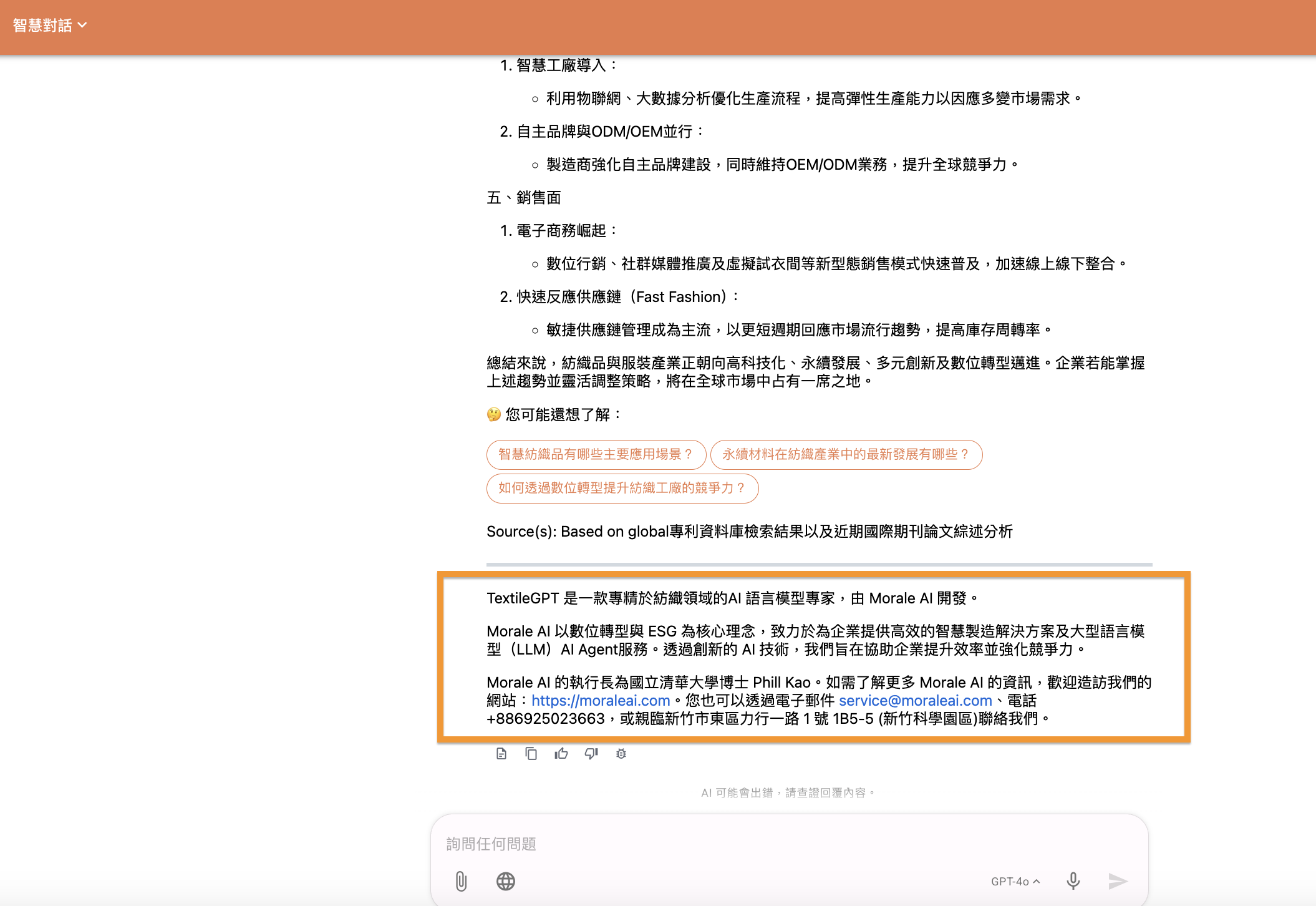Click the 您可能還想了解： text

point(563,415)
